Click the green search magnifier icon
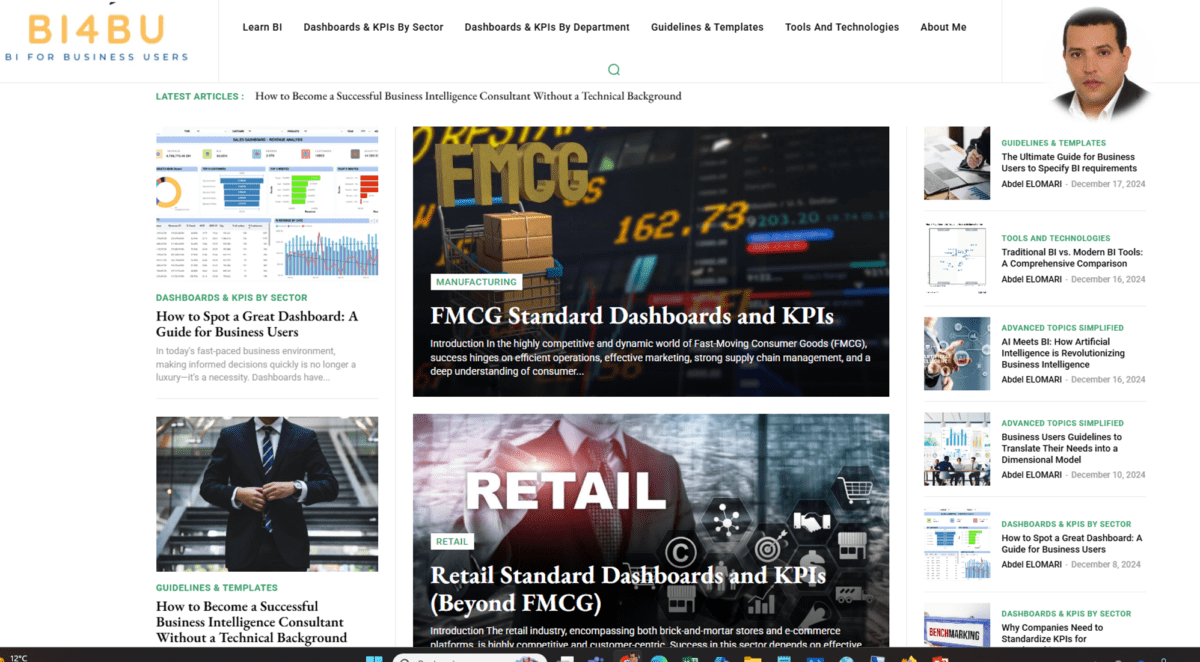 click(x=614, y=70)
